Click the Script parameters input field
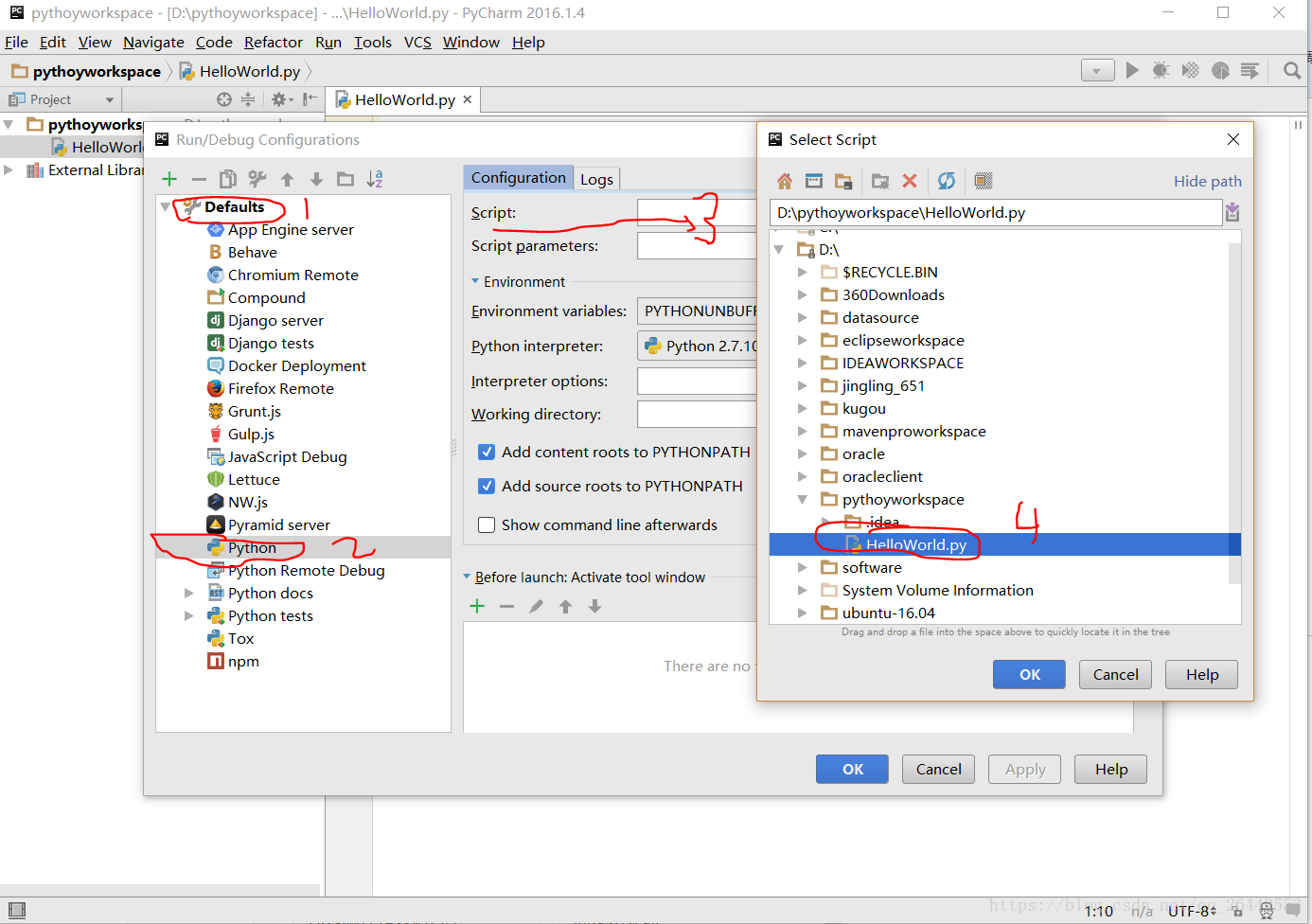 pyautogui.click(x=698, y=245)
